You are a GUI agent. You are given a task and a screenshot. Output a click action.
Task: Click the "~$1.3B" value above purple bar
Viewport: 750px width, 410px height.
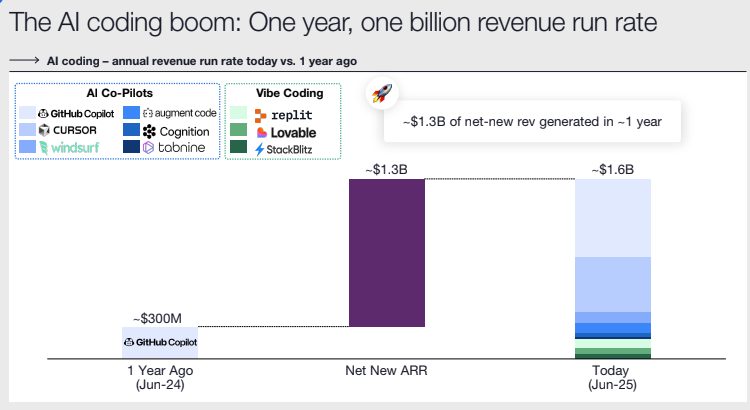point(386,170)
